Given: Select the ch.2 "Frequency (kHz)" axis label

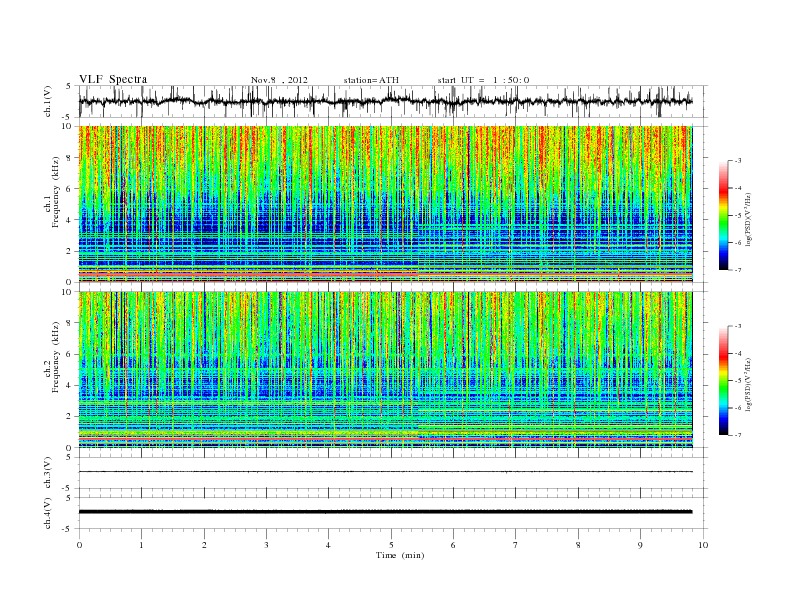Looking at the screenshot, I should (x=55, y=356).
